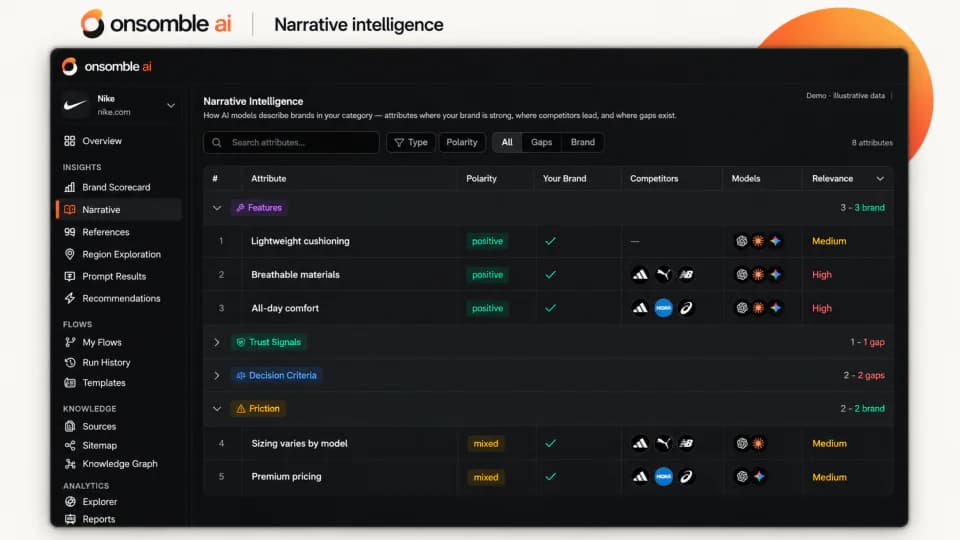Open References quote icon

pyautogui.click(x=70, y=232)
